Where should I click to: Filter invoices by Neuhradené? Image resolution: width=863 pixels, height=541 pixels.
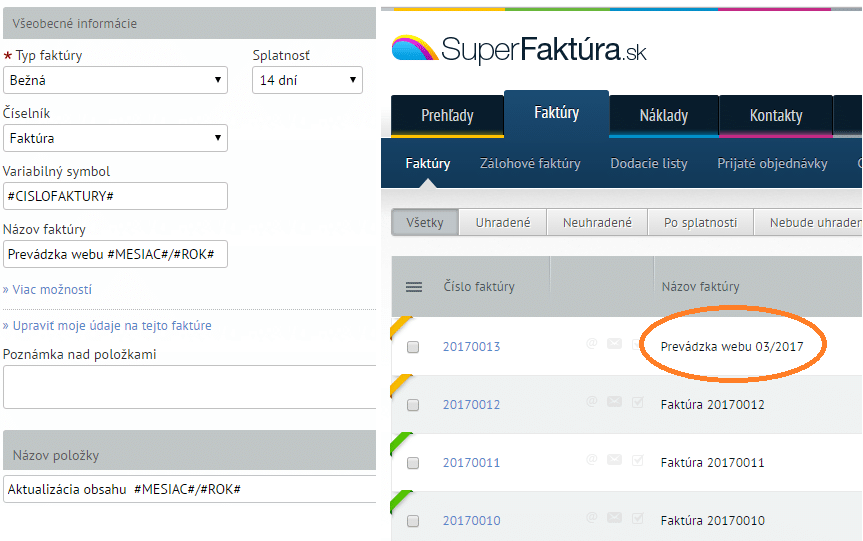597,222
